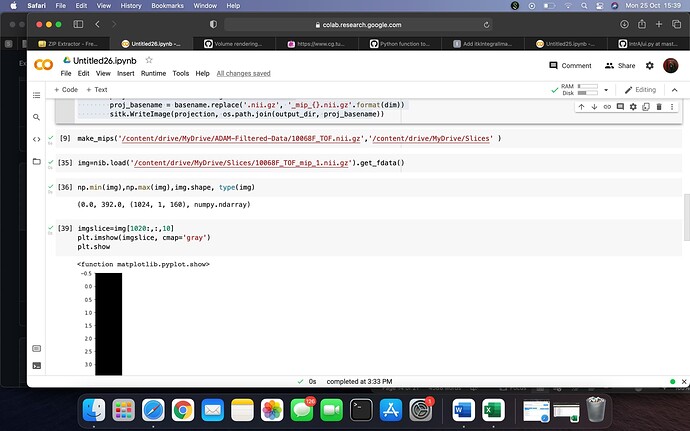Toggle the Safari sidebar button
The height and width of the screenshot is (431, 690).
pos(78,24)
